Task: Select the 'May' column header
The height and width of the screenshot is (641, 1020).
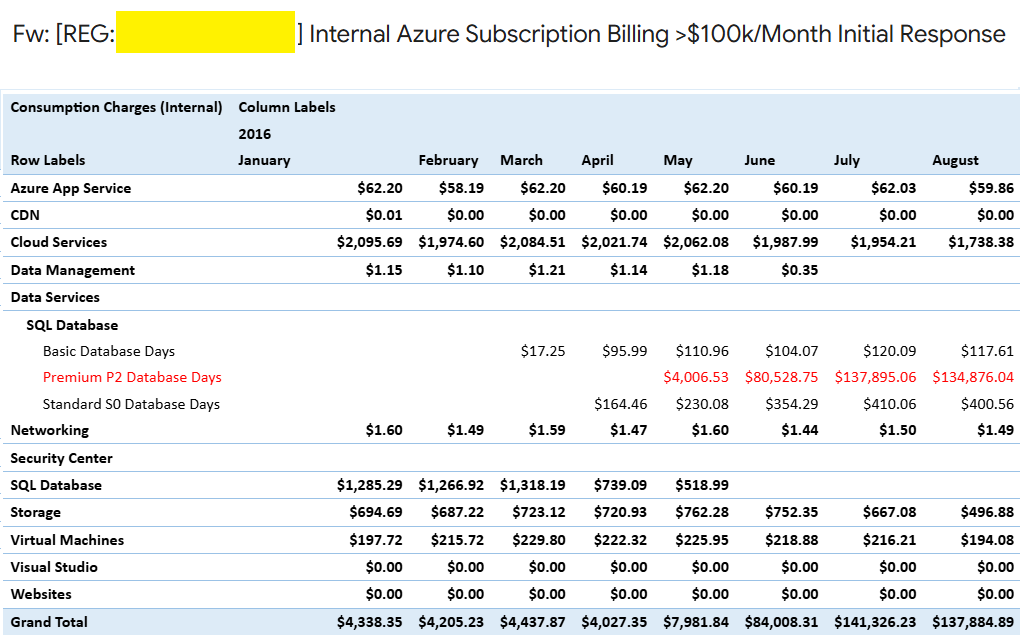Action: point(678,160)
